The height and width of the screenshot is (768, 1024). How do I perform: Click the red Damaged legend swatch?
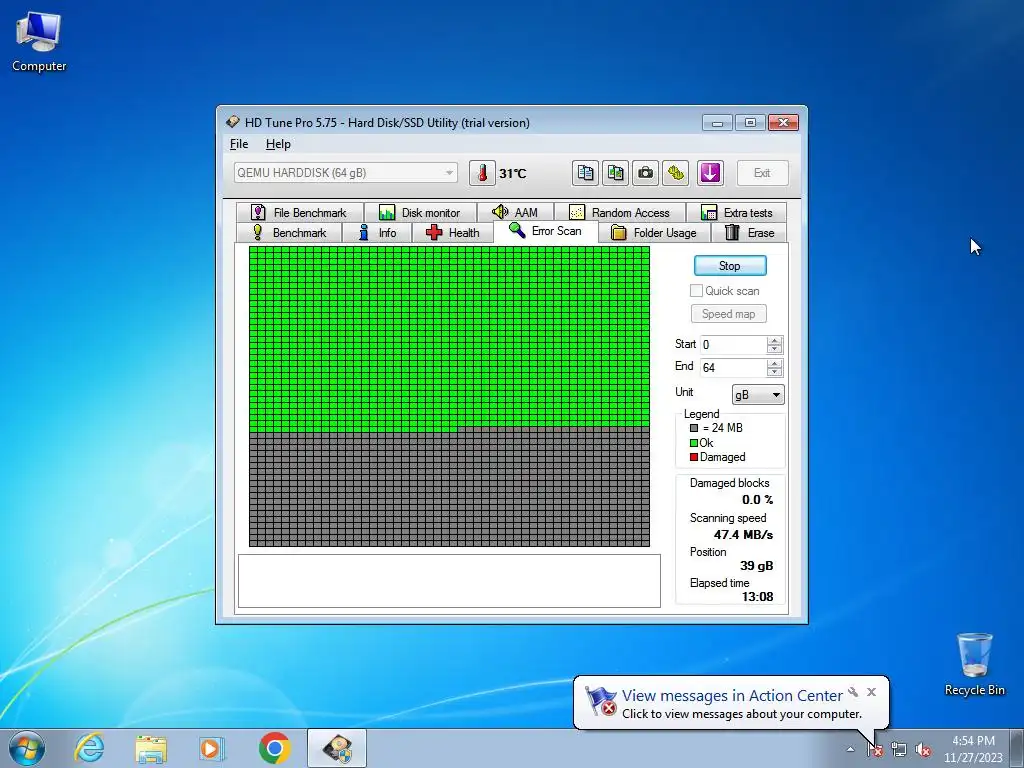click(x=694, y=457)
